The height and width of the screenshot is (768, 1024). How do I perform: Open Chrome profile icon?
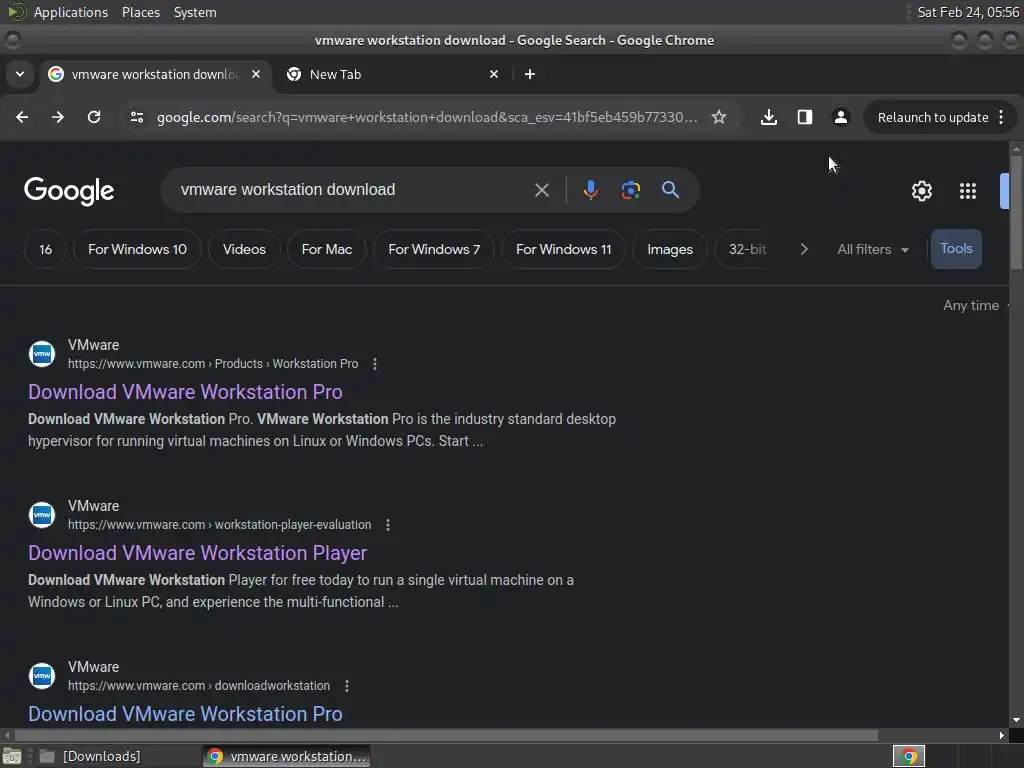840,117
